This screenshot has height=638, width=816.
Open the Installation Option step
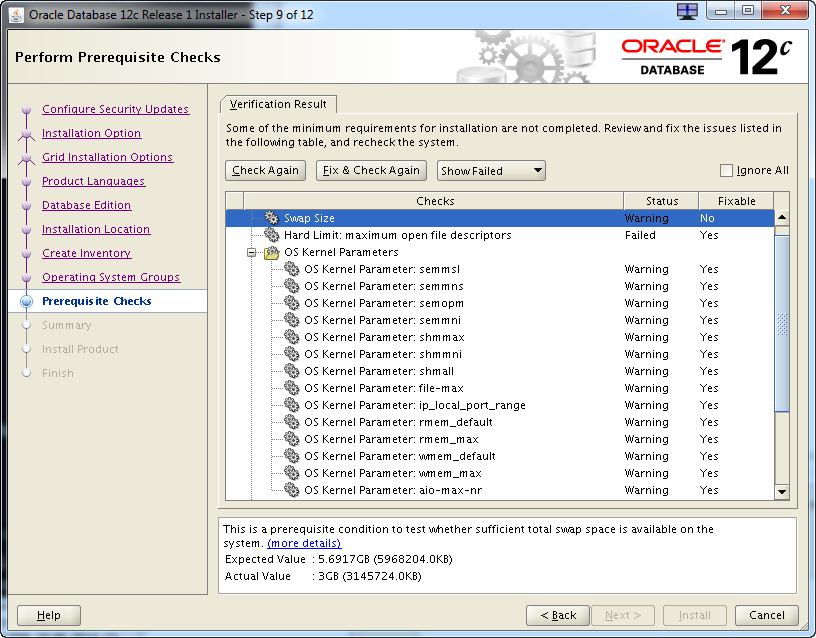click(x=92, y=133)
